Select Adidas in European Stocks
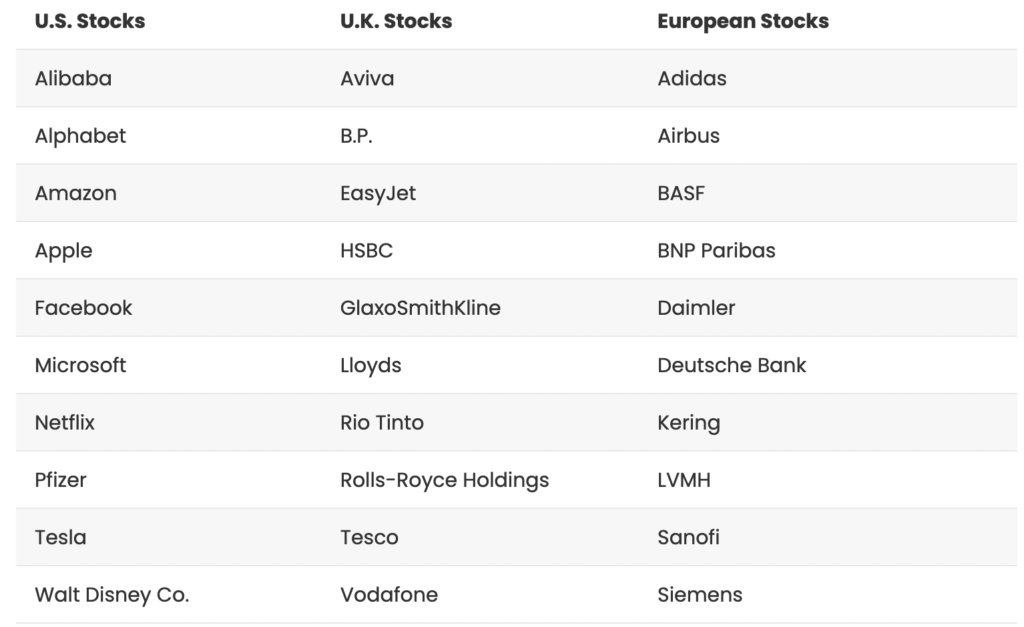The width and height of the screenshot is (1024, 627). pyautogui.click(x=692, y=78)
